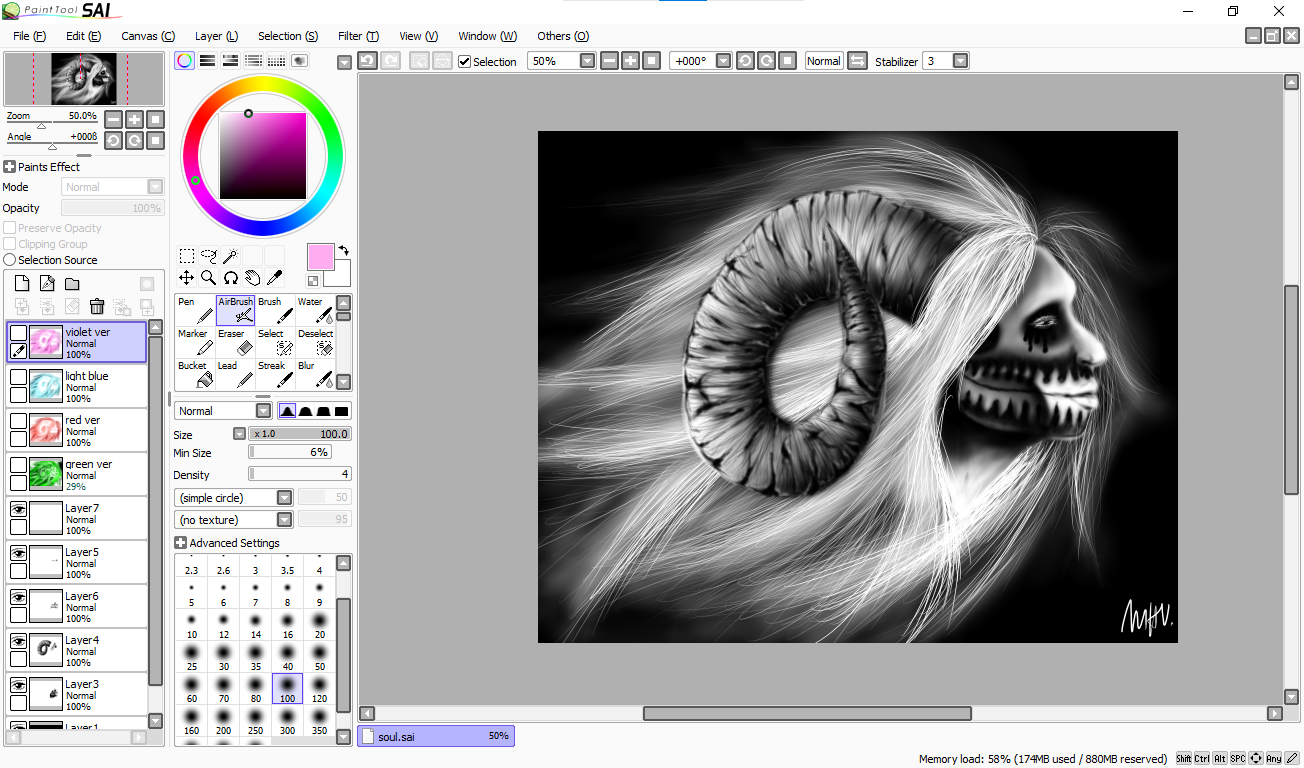Viewport: 1304px width, 768px height.
Task: Open the 50% zoom dropdown in toolbar
Action: pyautogui.click(x=587, y=61)
